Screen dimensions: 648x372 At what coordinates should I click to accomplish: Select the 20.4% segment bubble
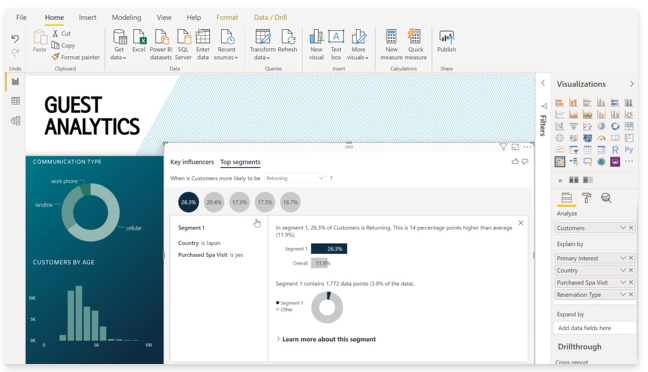coord(214,202)
